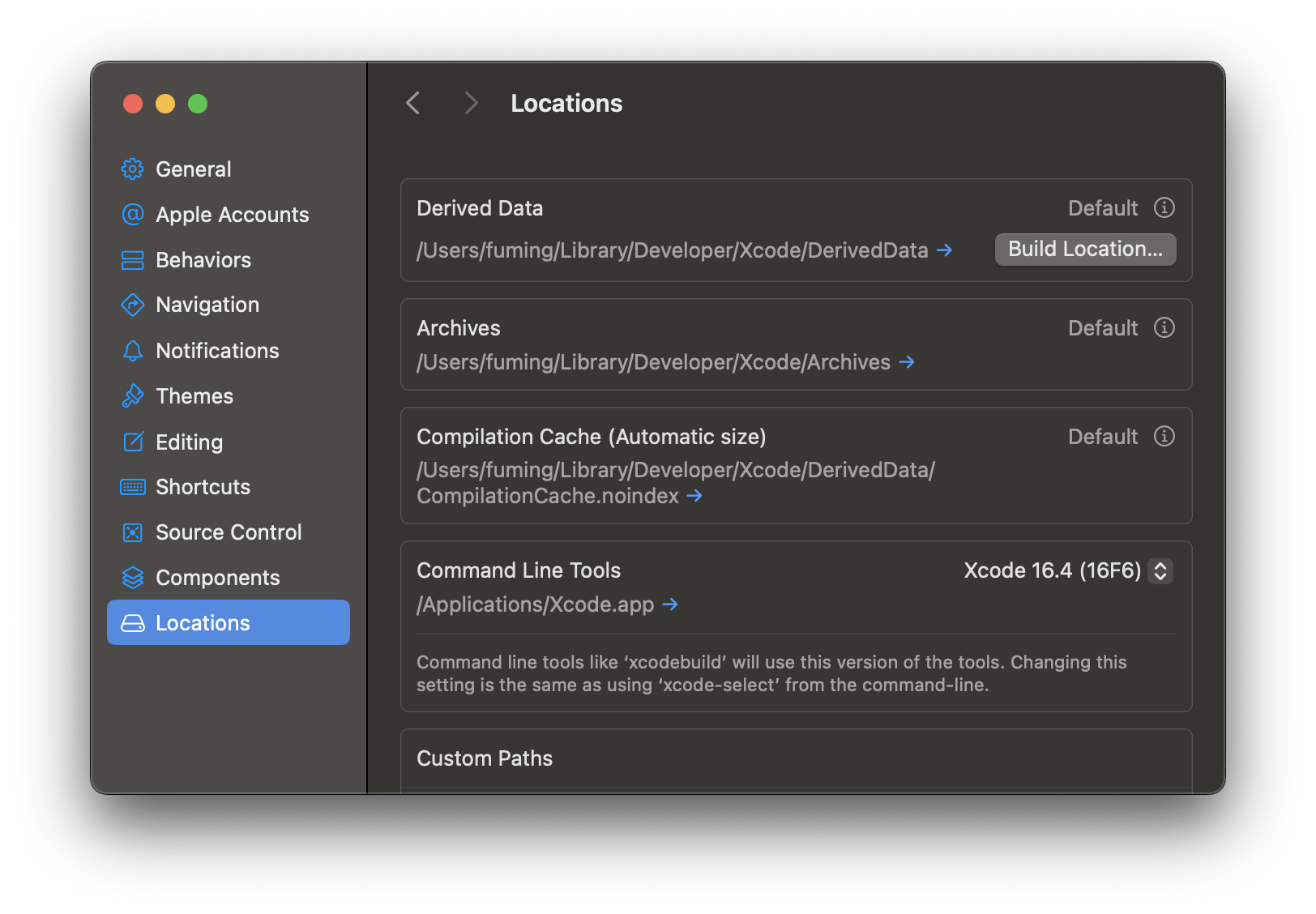The width and height of the screenshot is (1316, 914).
Task: Click the xcode-select description text
Action: 771,673
